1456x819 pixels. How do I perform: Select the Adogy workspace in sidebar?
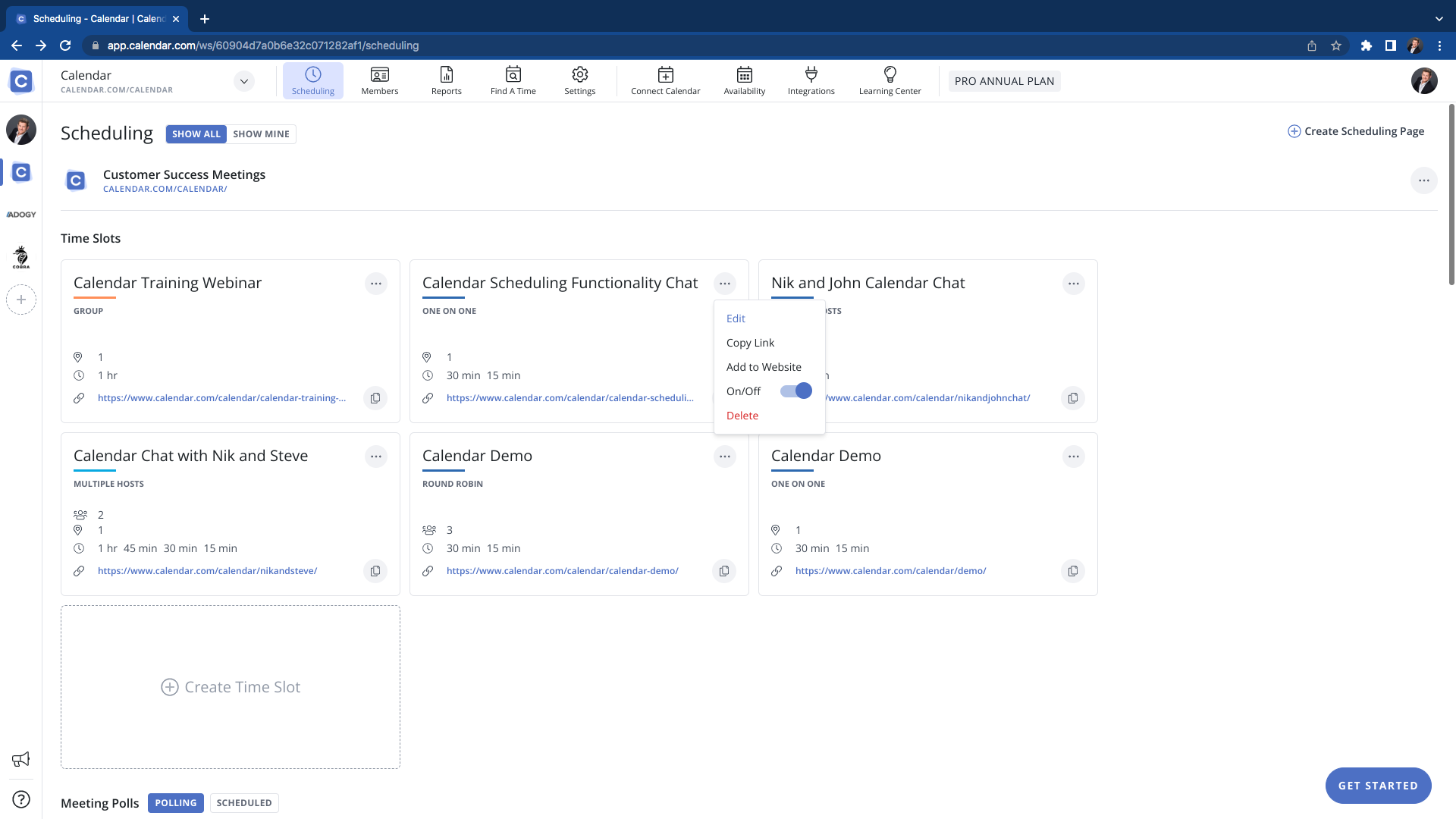21,215
